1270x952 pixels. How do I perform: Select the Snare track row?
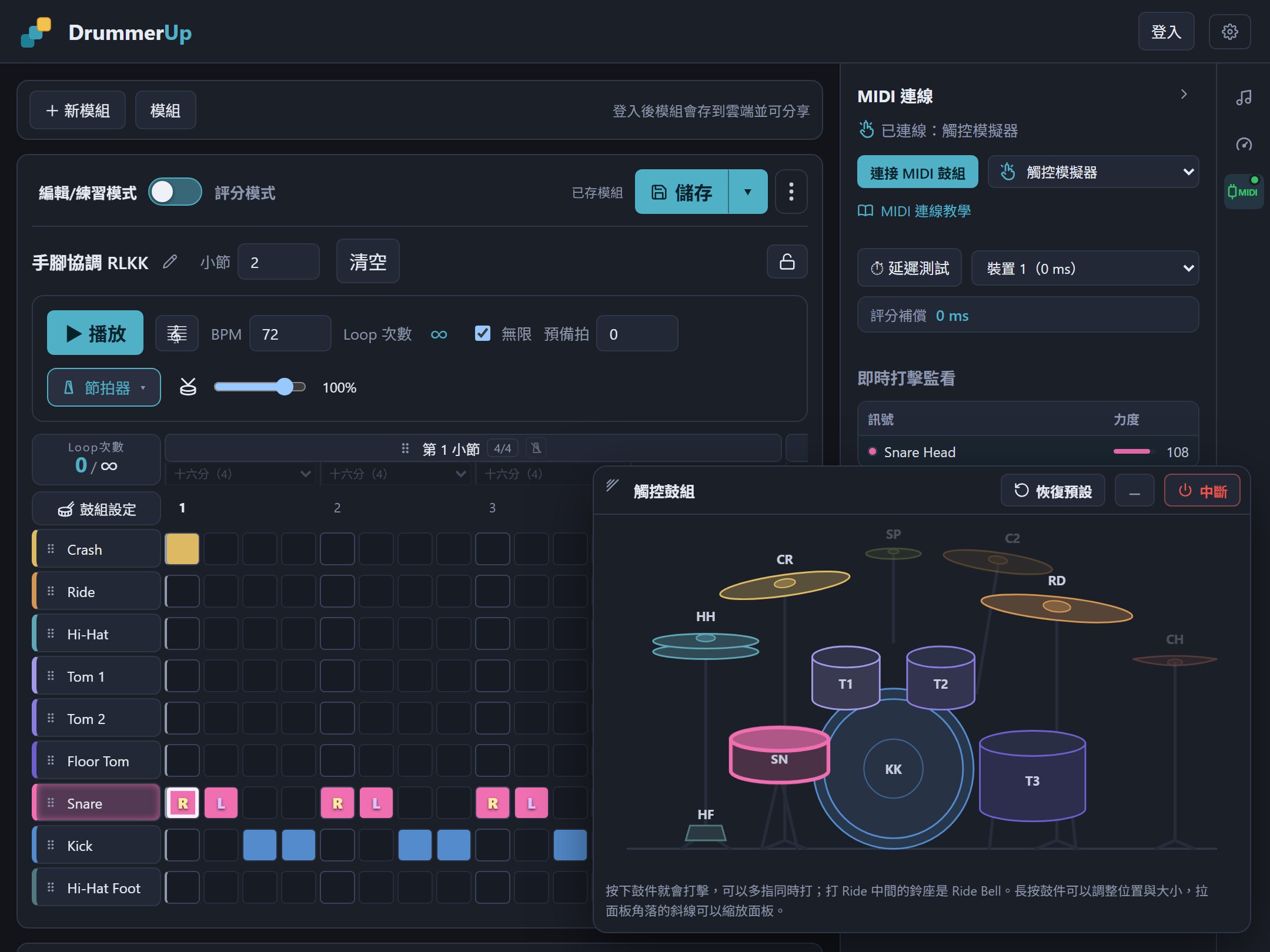(96, 803)
